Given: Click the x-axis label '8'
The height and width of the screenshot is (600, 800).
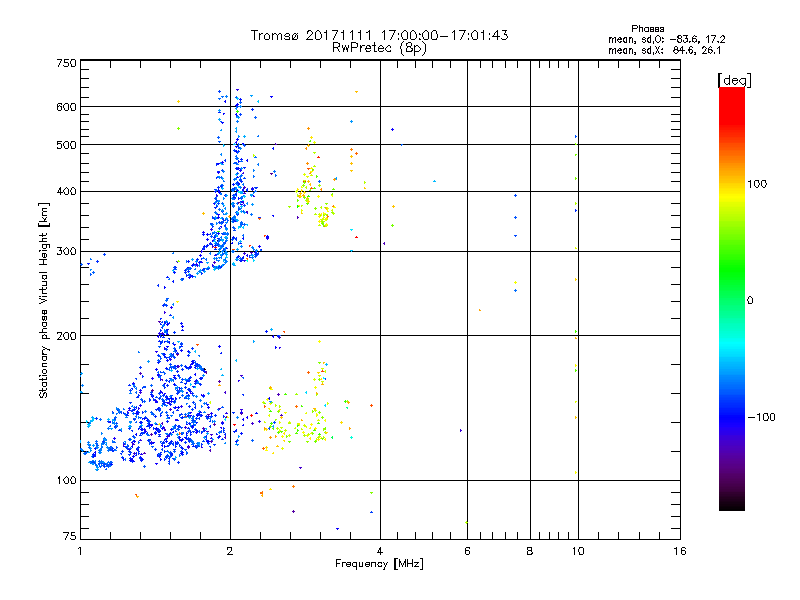Looking at the screenshot, I should 530,551.
